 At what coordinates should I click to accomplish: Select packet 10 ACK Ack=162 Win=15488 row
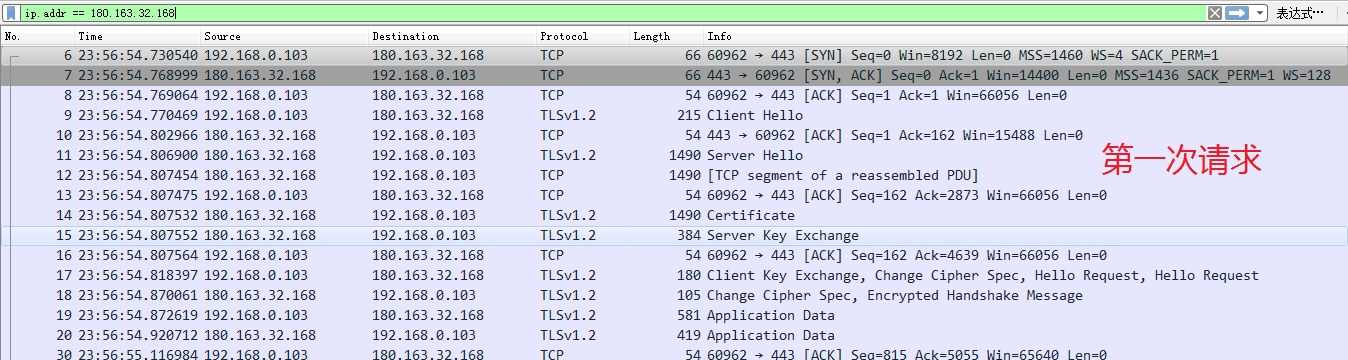[x=674, y=135]
